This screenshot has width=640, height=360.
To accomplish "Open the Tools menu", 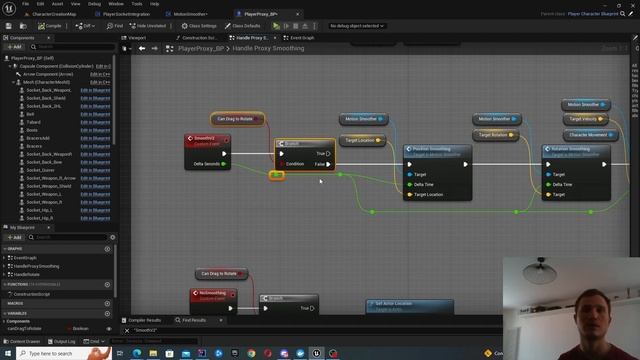I will tap(137, 4).
